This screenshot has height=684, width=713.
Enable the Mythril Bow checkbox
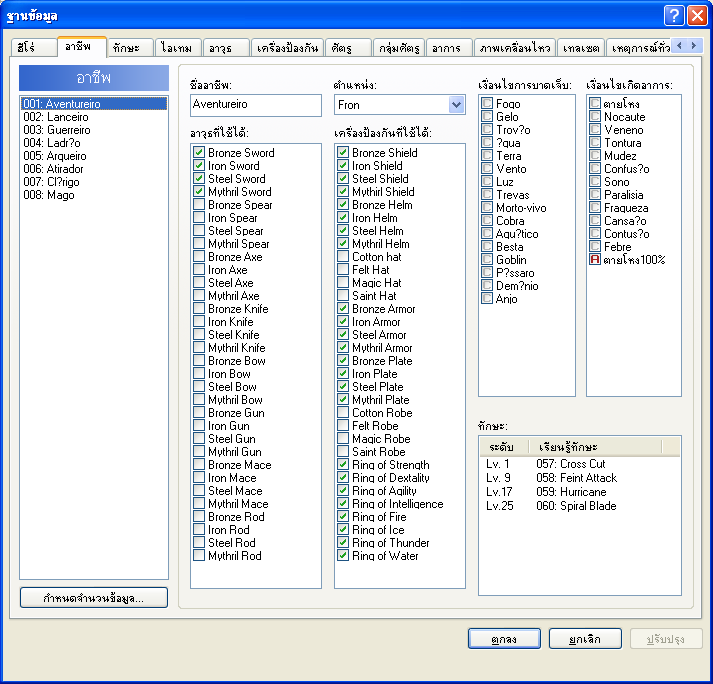point(199,400)
